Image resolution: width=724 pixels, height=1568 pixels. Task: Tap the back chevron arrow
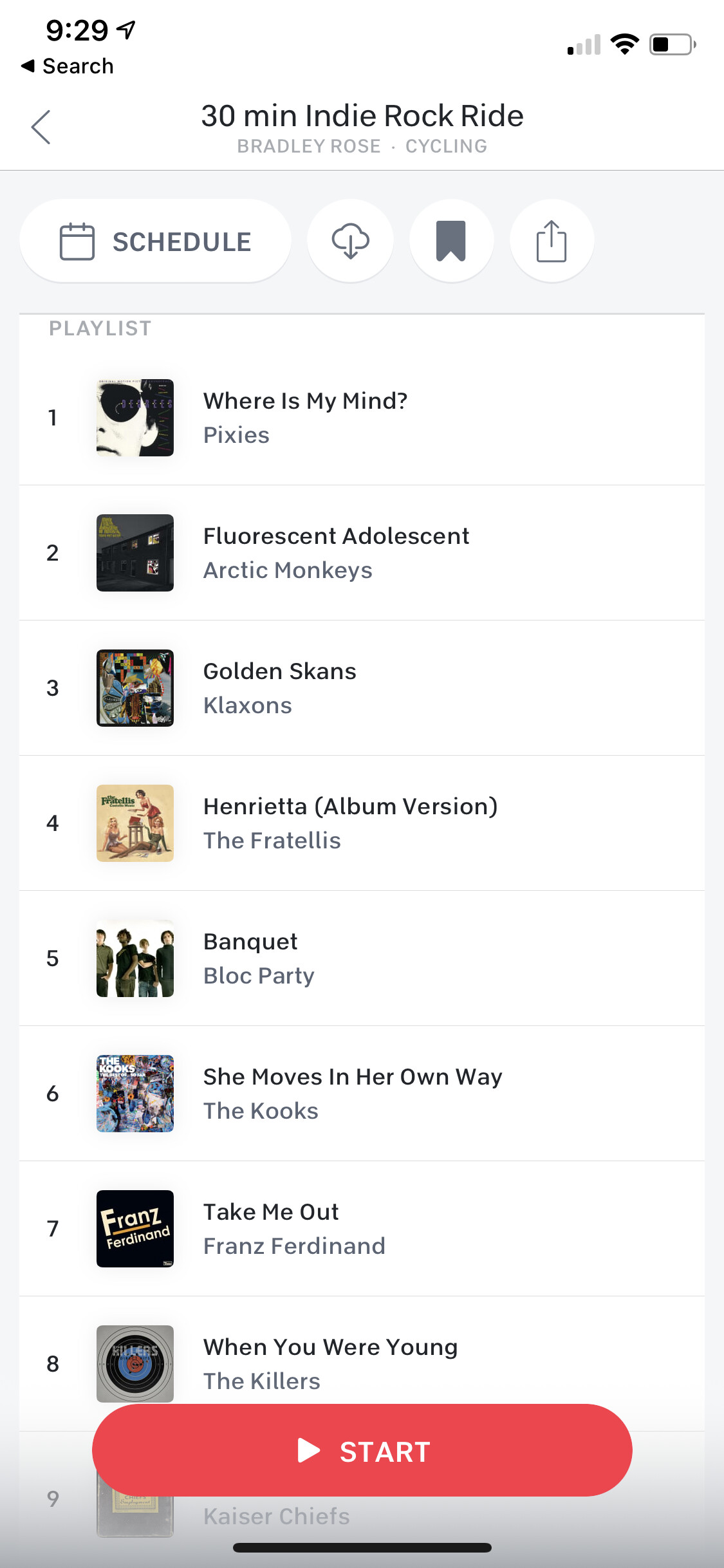coord(41,127)
